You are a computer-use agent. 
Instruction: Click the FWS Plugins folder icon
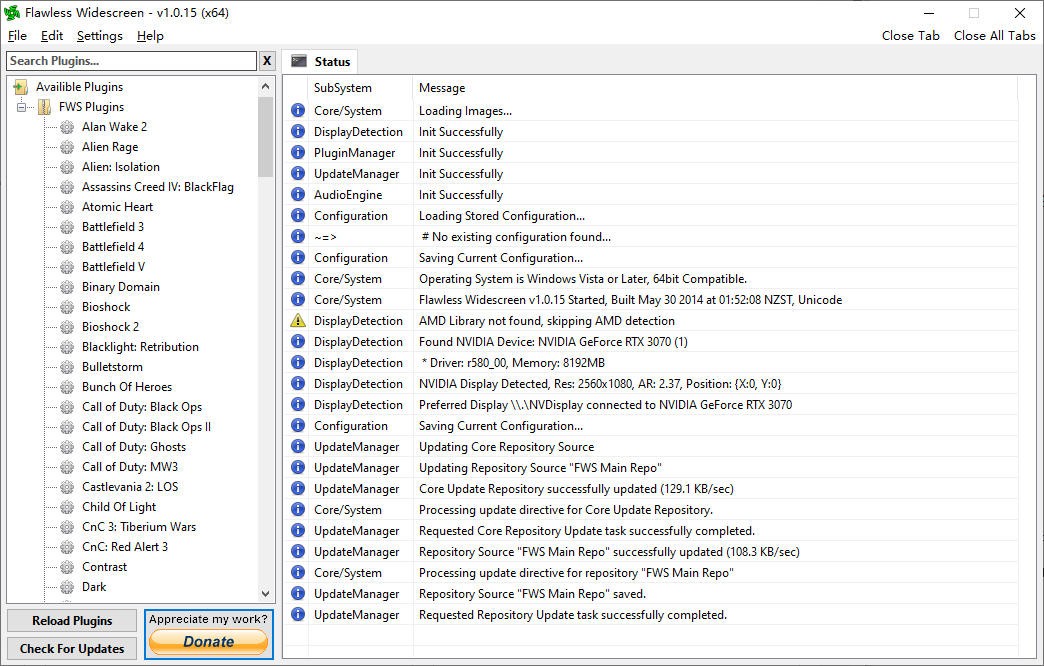pos(44,107)
